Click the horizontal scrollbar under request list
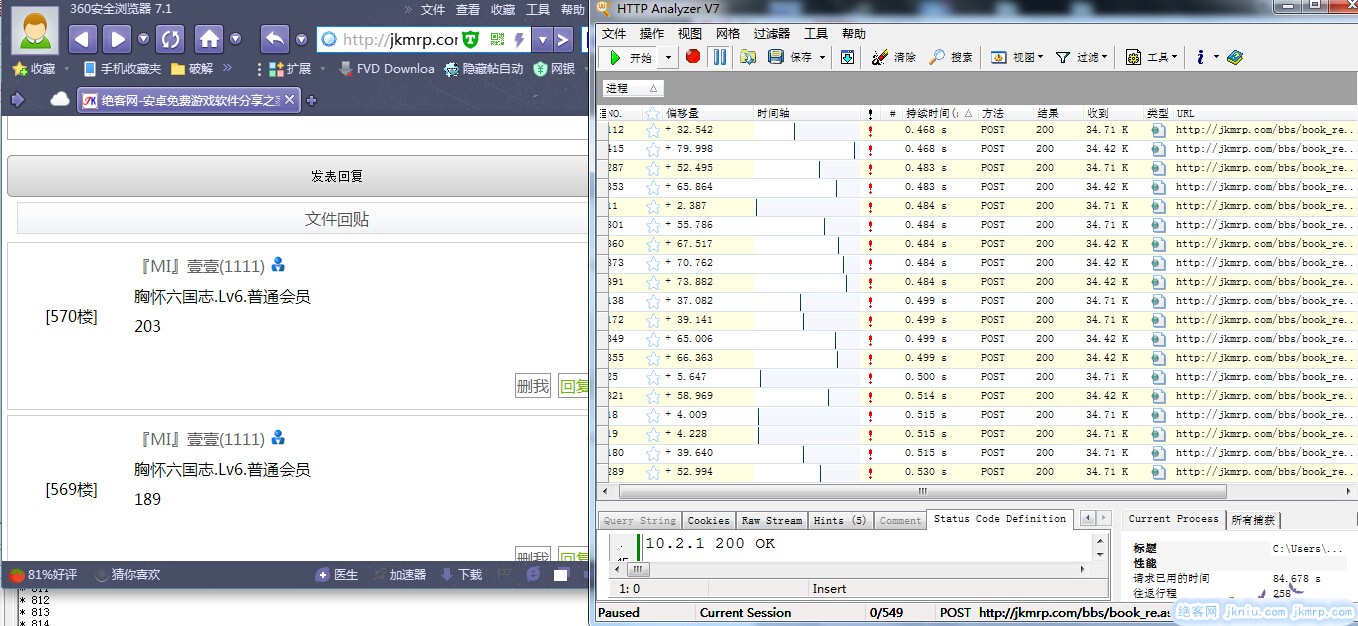Viewport: 1358px width, 626px height. tap(920, 492)
